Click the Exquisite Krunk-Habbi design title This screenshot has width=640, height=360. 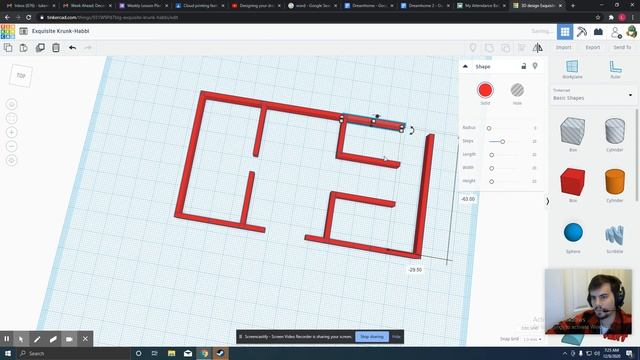point(60,31)
